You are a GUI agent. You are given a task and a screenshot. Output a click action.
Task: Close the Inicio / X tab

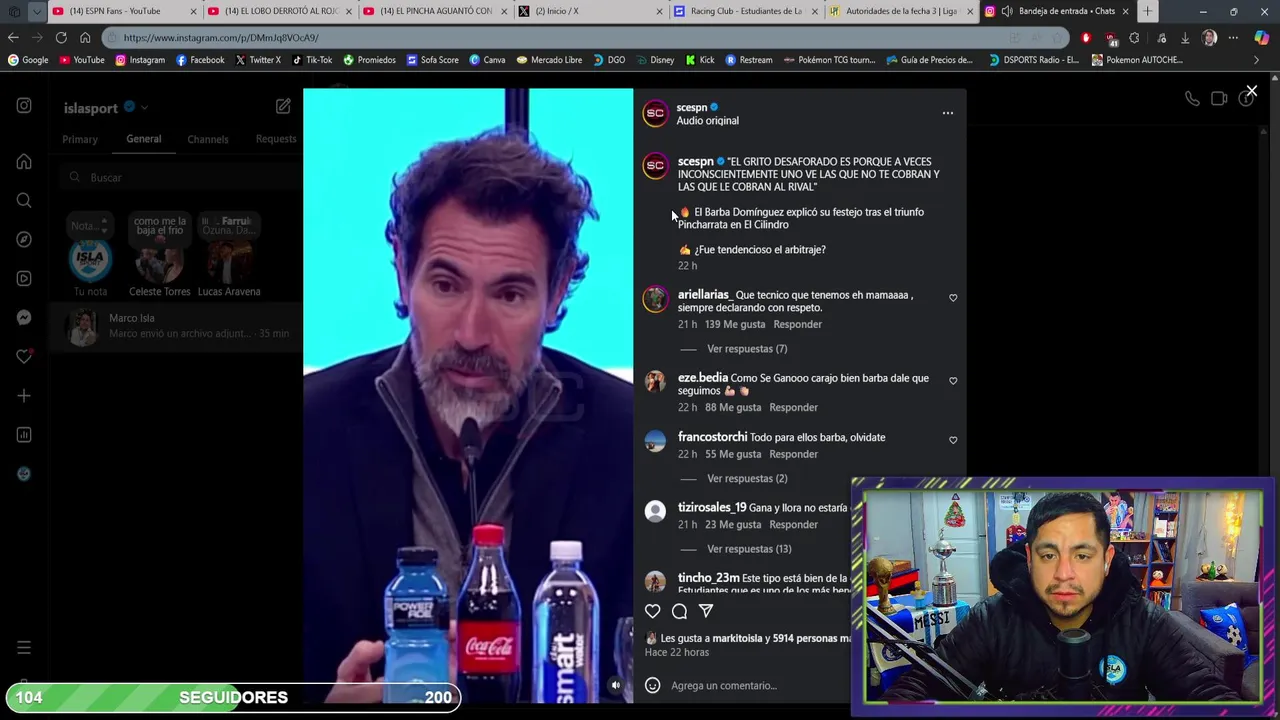pyautogui.click(x=659, y=11)
